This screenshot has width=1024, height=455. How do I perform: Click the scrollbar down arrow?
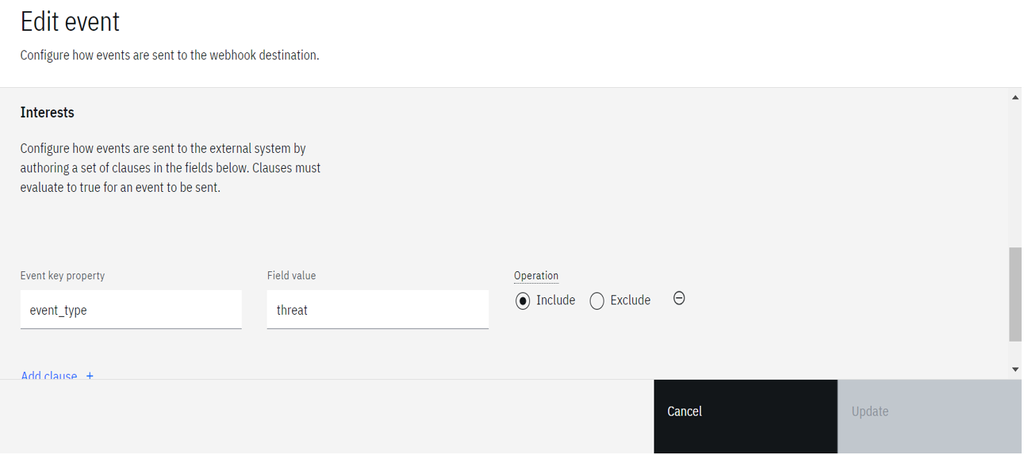coord(1016,369)
